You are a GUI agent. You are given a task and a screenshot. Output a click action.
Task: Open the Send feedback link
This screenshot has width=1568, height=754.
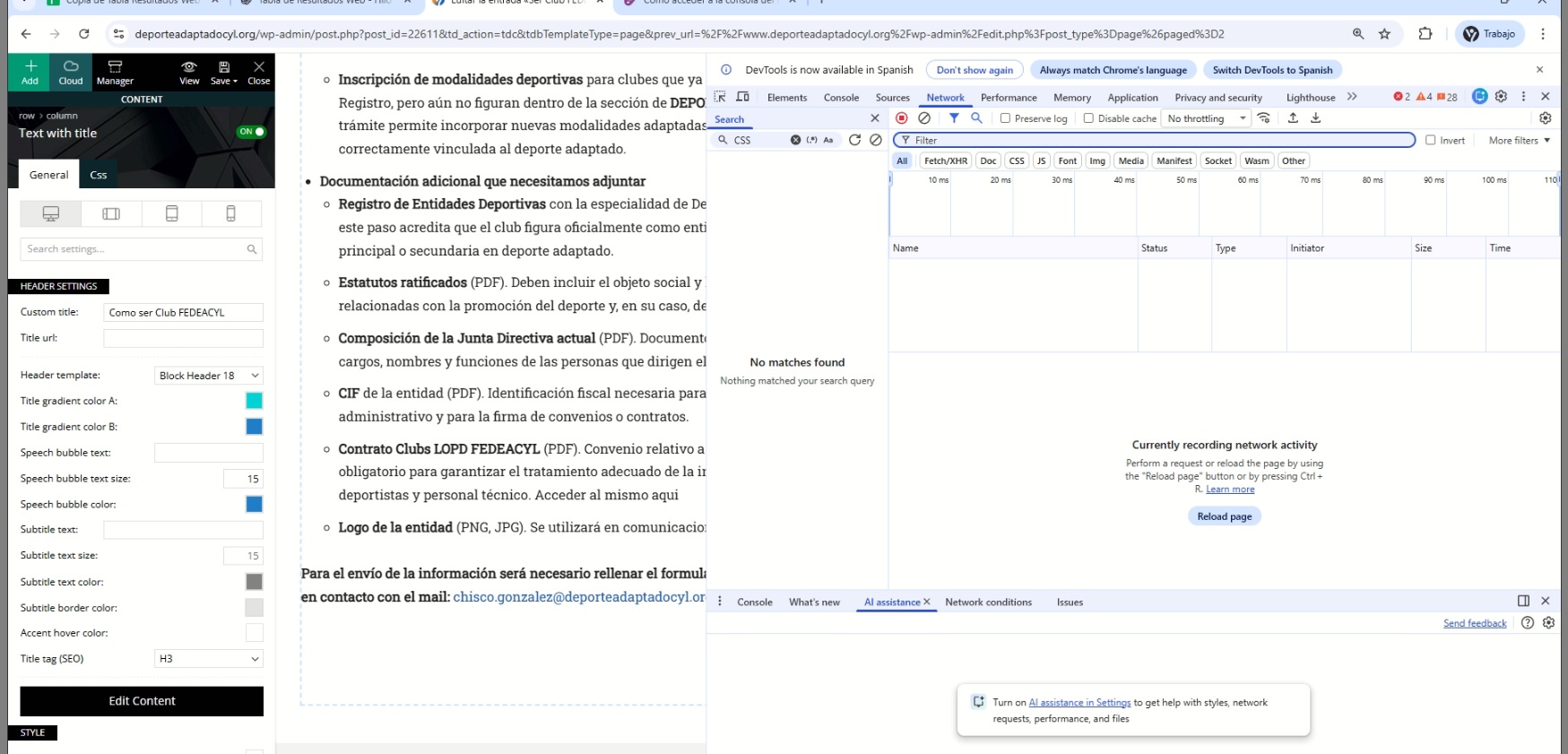pyautogui.click(x=1475, y=623)
